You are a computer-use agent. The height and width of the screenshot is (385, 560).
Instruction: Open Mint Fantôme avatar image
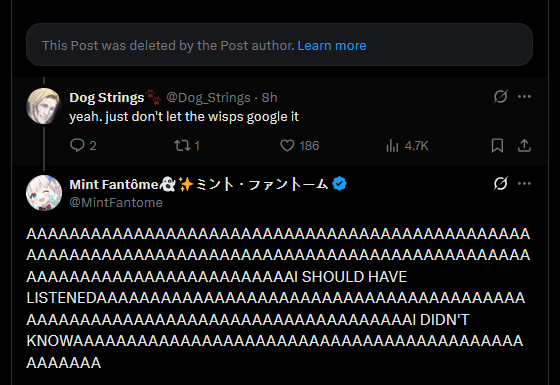coord(44,193)
